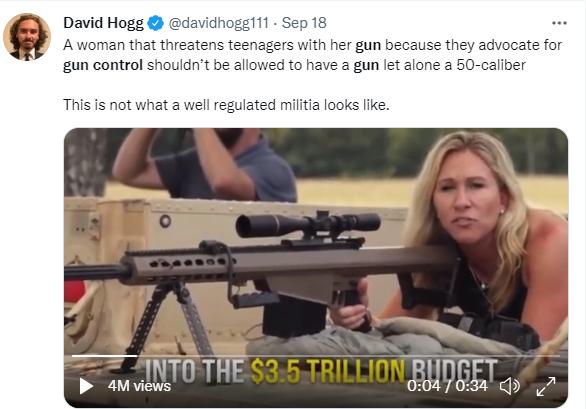Open the tweet's three-dot more menu
The height and width of the screenshot is (409, 586).
point(559,23)
